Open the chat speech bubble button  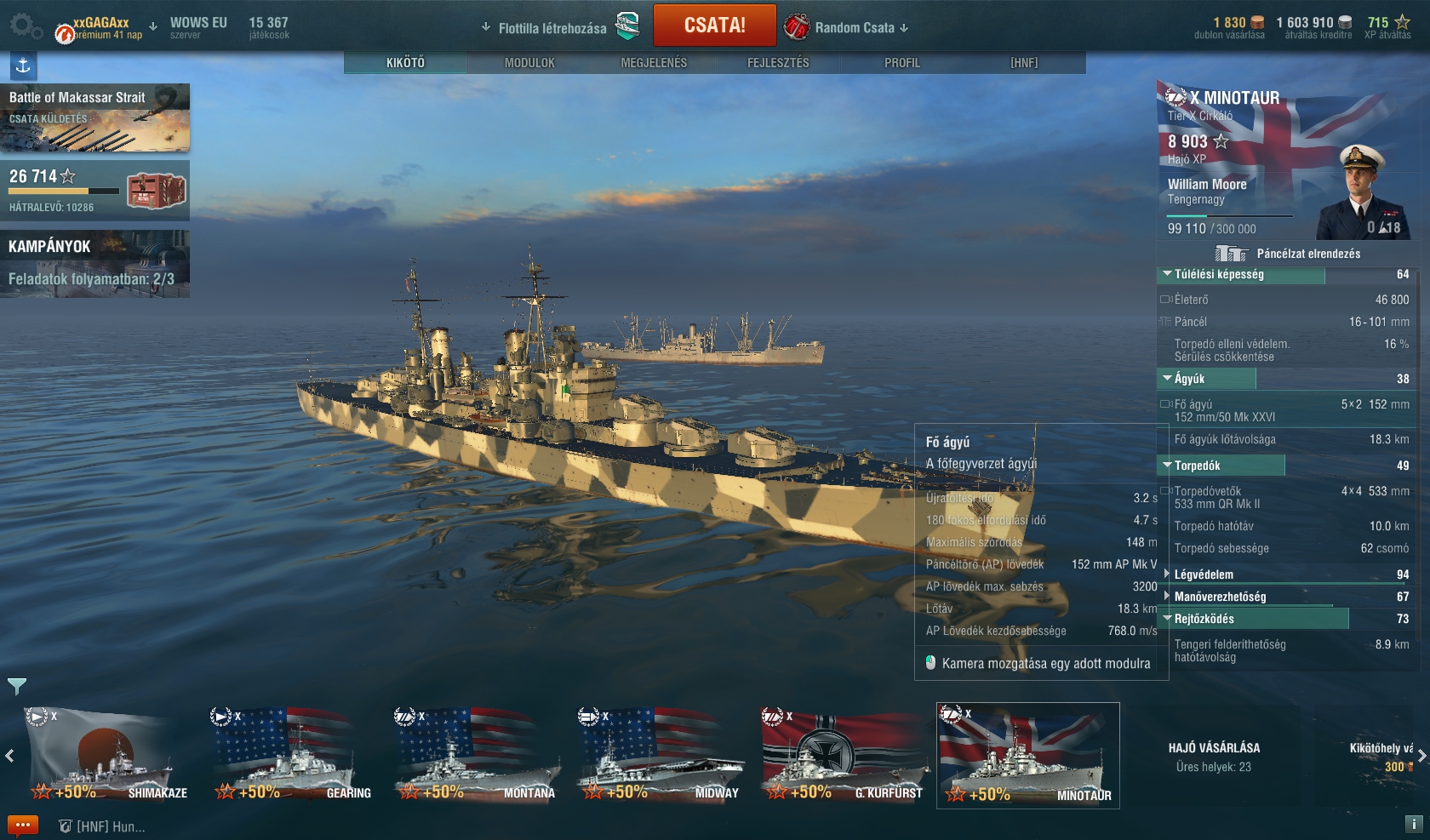click(23, 825)
